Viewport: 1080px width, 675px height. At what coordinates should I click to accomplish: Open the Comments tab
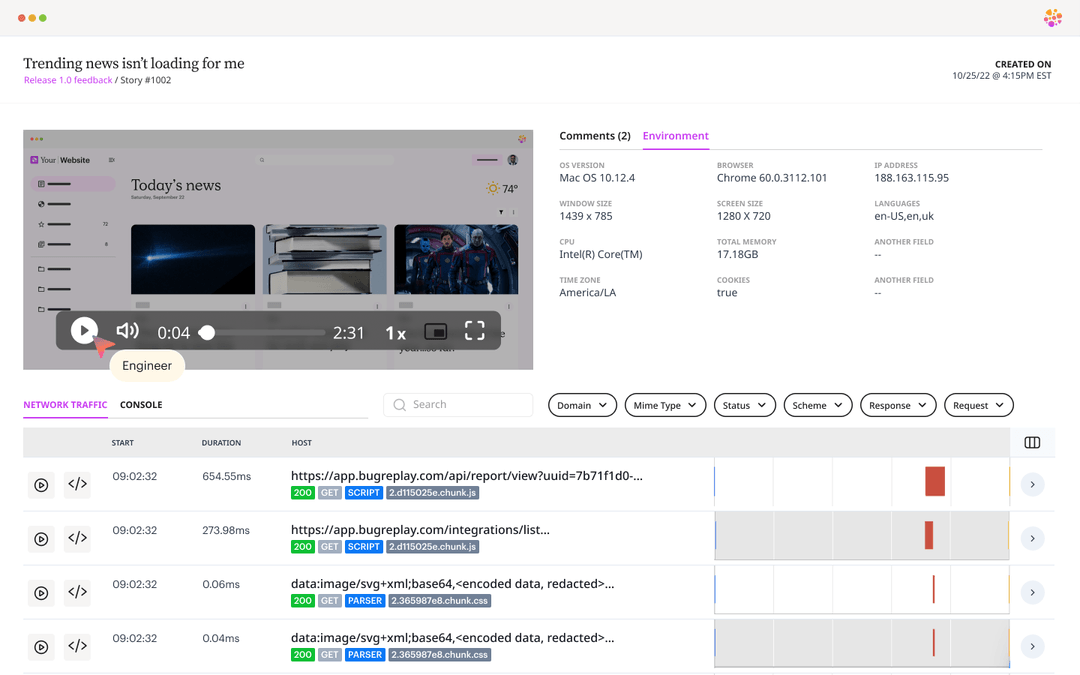pyautogui.click(x=595, y=135)
